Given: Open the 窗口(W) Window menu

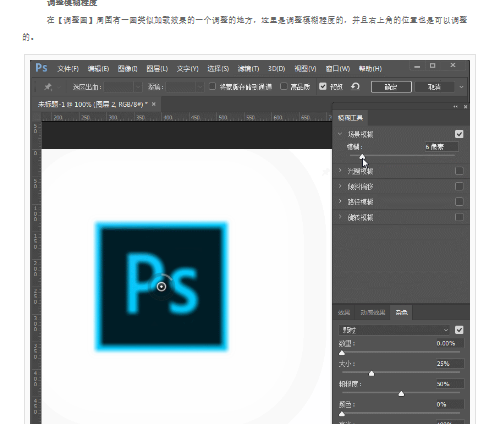Looking at the screenshot, I should click(x=338, y=69).
